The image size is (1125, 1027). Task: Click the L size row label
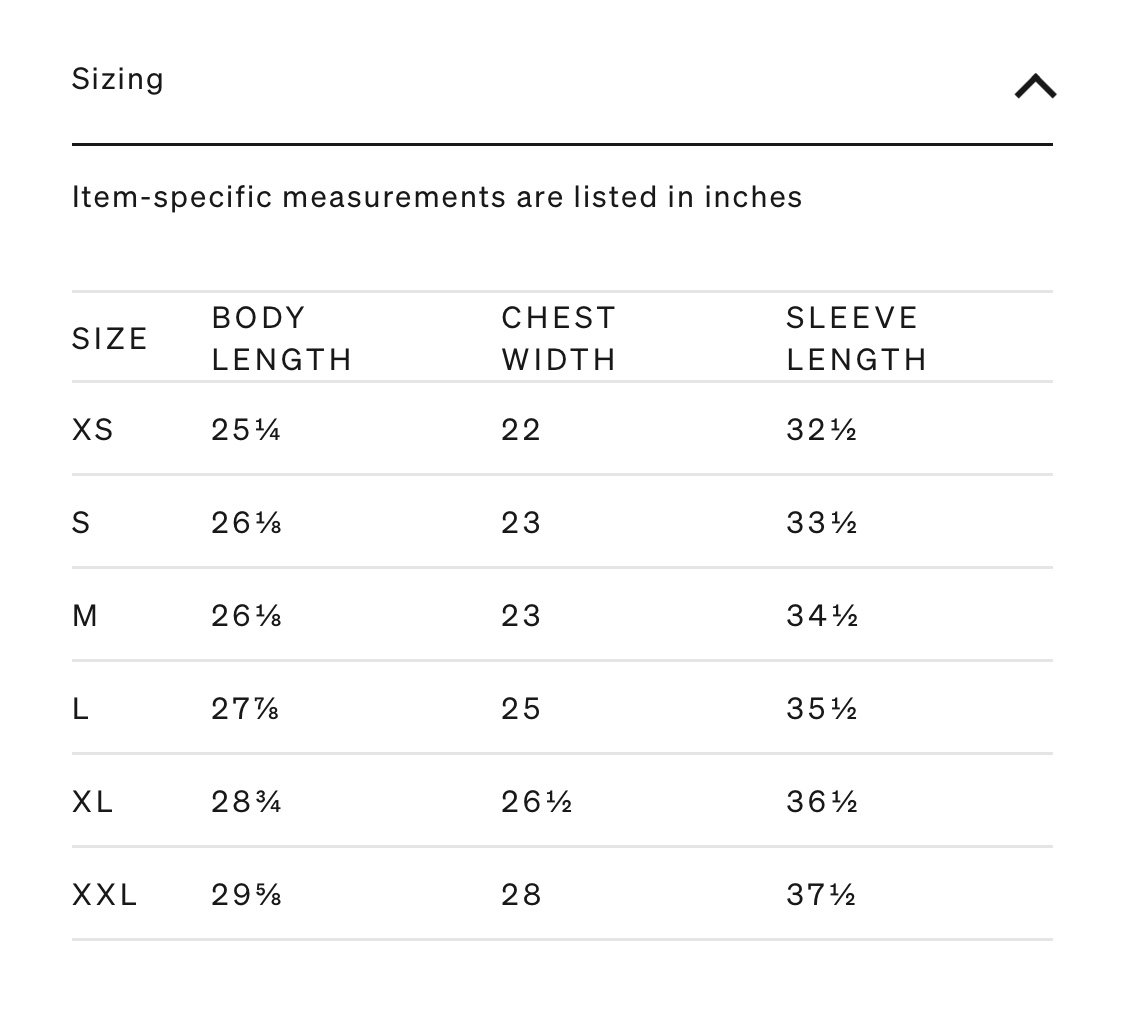pyautogui.click(x=80, y=709)
